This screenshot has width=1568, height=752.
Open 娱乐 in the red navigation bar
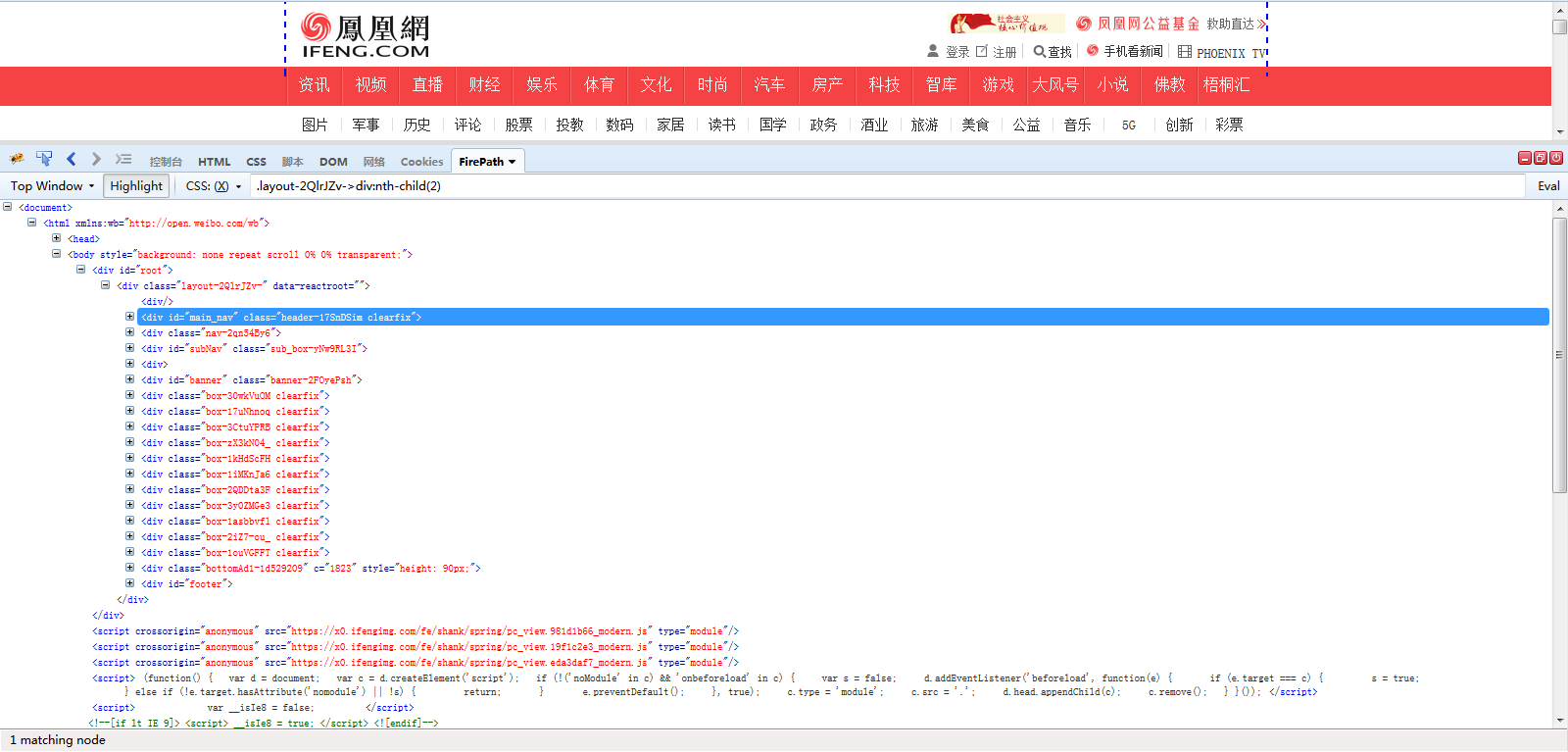541,85
